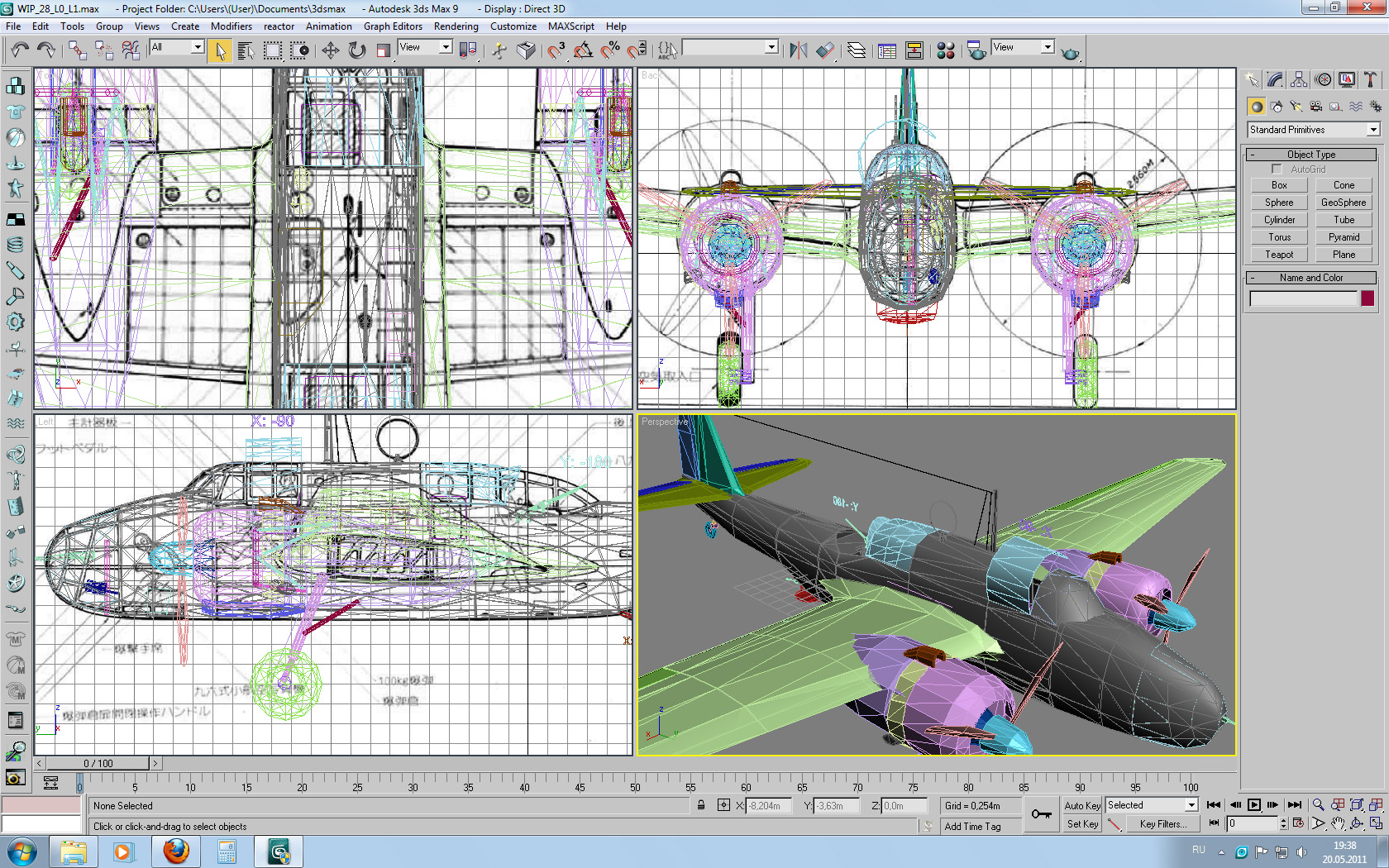Viewport: 1389px width, 868px height.
Task: Toggle Auto Key animation mode
Action: coord(1081,805)
